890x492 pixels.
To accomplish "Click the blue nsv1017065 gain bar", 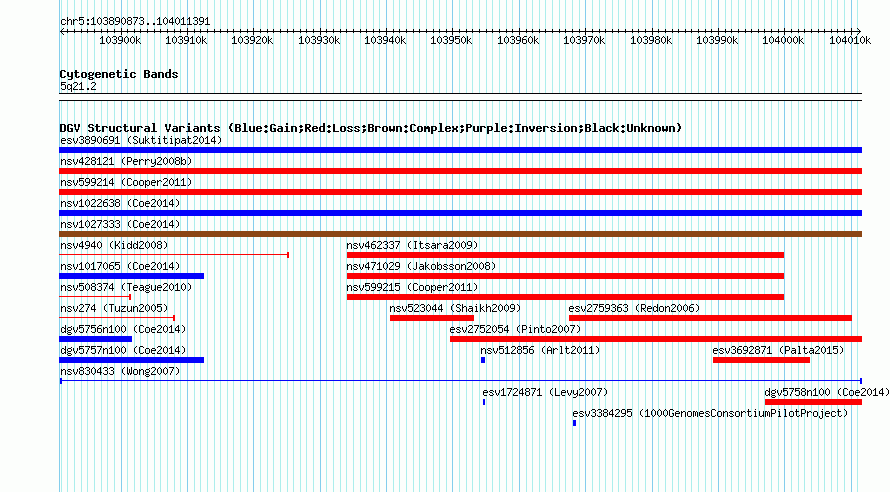I will (132, 276).
